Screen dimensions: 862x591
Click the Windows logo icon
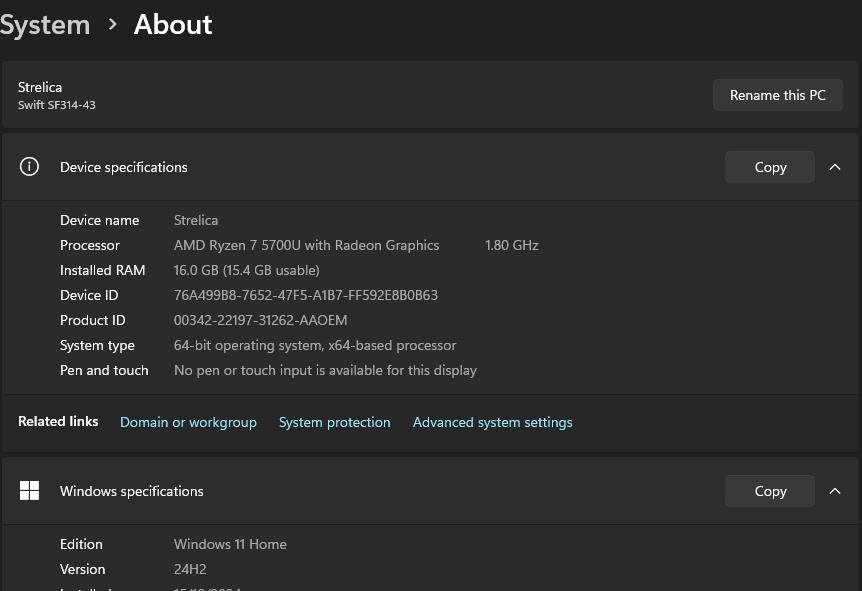click(30, 491)
